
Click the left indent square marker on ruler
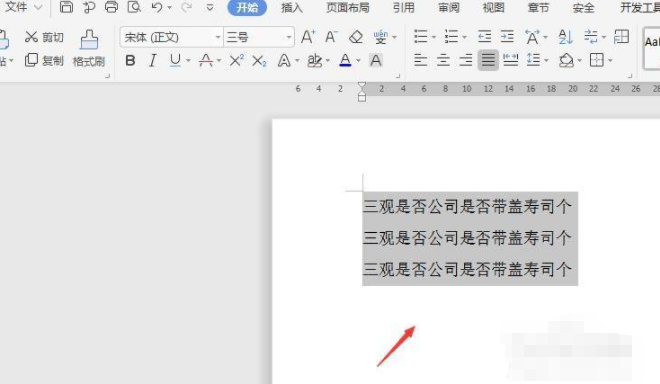362,99
